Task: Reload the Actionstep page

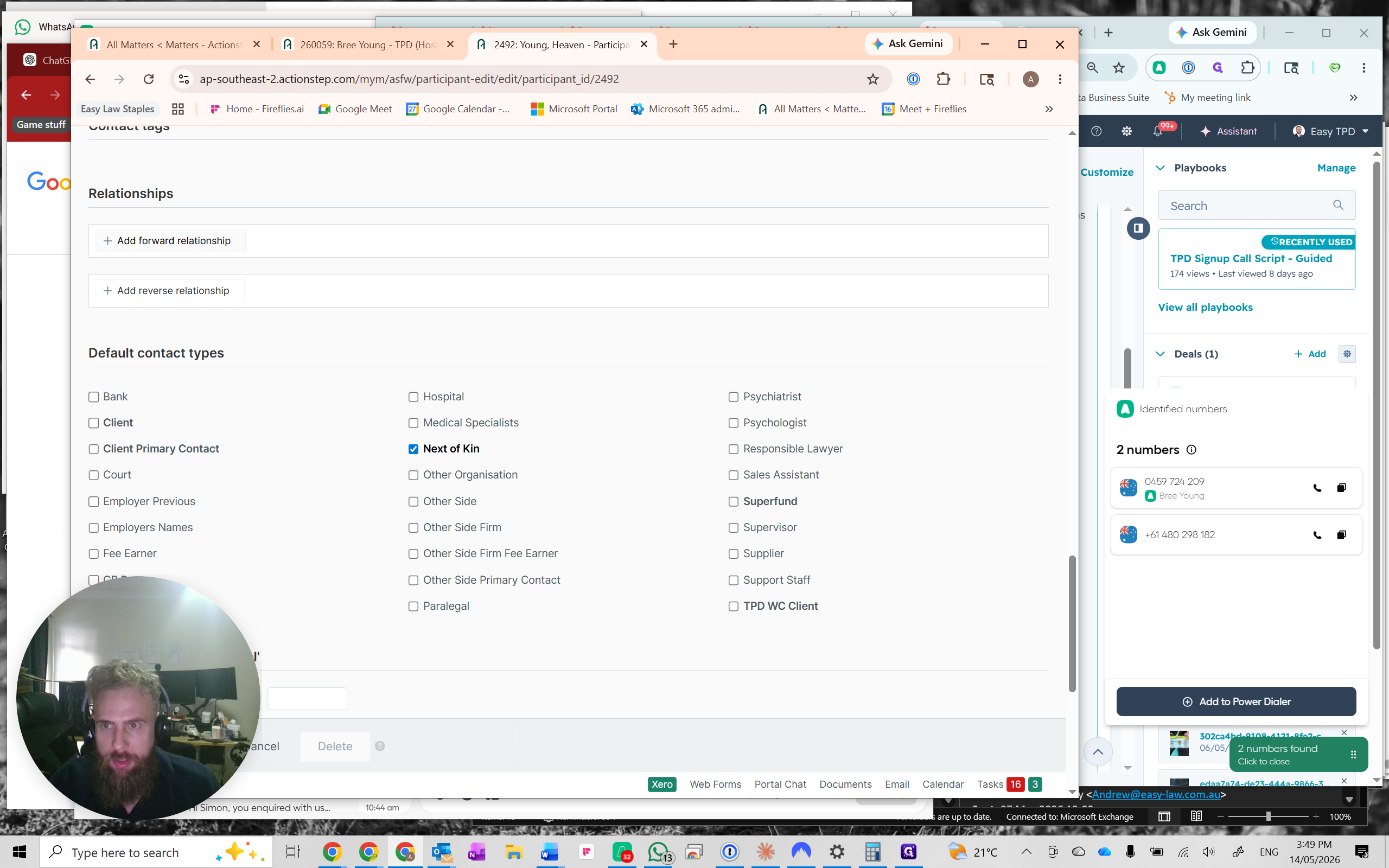Action: [x=149, y=79]
